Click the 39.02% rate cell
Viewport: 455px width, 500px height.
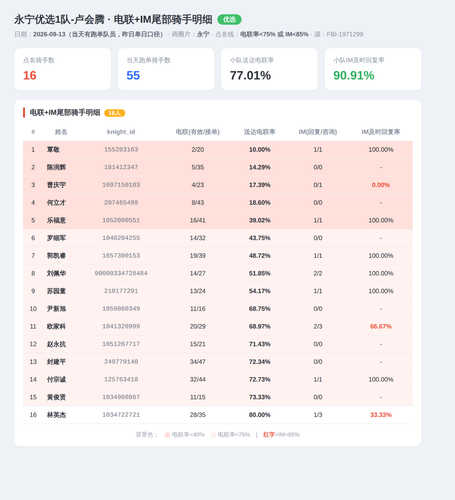[x=260, y=220]
